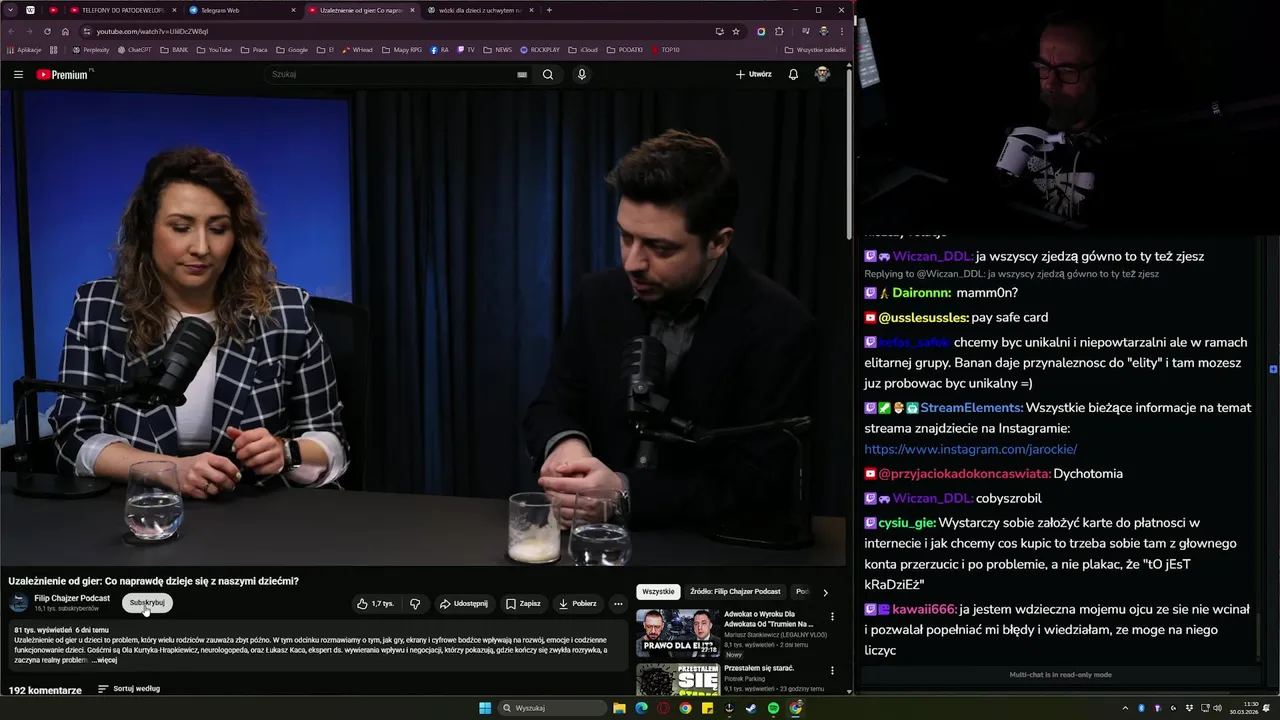Open the Praca bookmarks folder
The height and width of the screenshot is (720, 1280).
[254, 49]
